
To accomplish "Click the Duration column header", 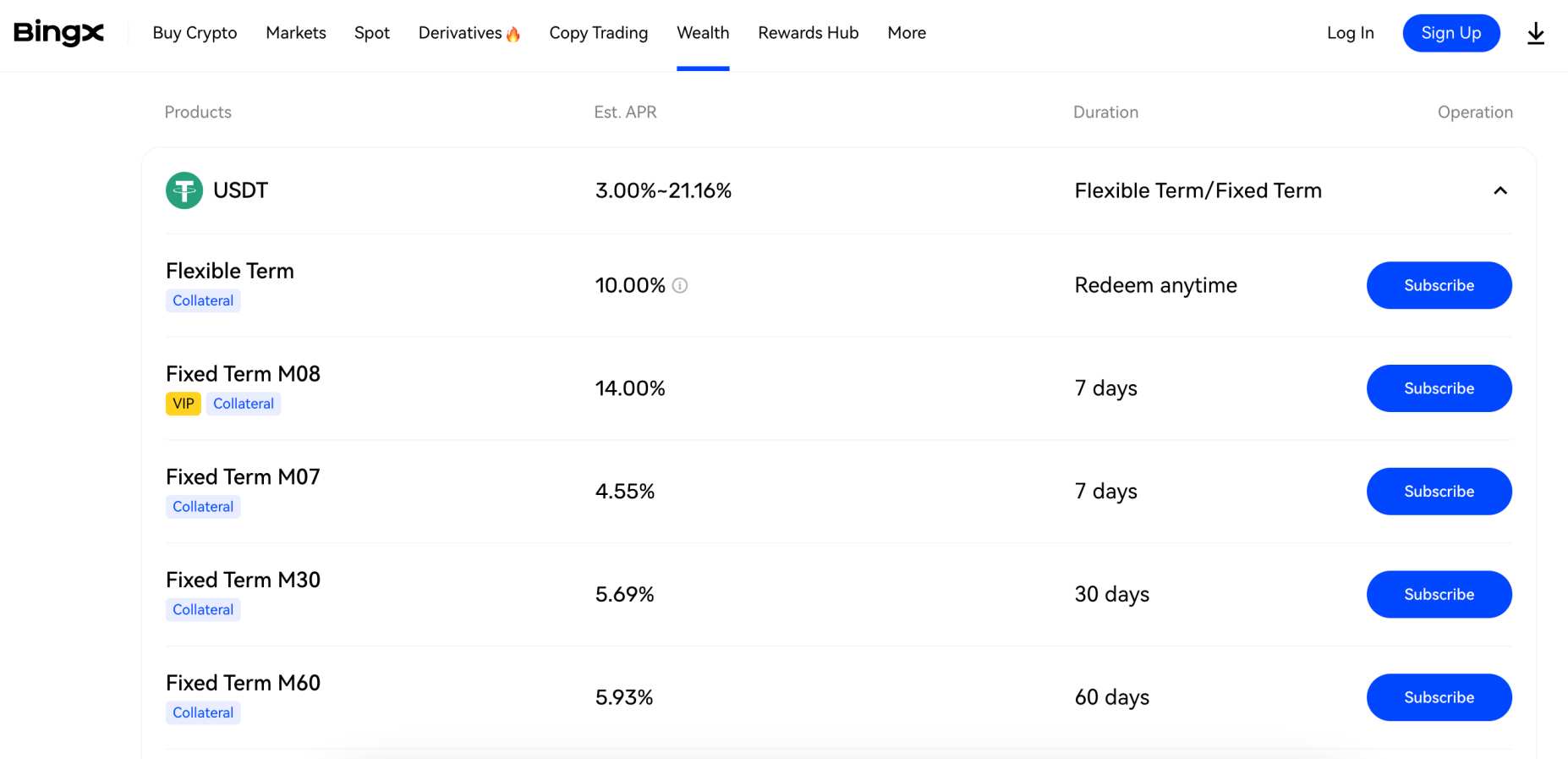I will pyautogui.click(x=1105, y=112).
